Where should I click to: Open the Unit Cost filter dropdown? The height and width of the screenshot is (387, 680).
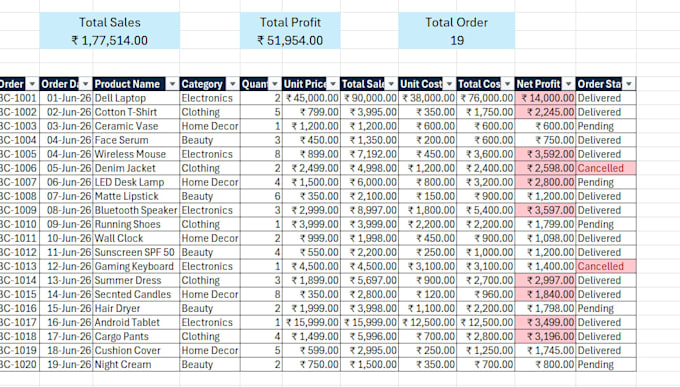pos(449,84)
